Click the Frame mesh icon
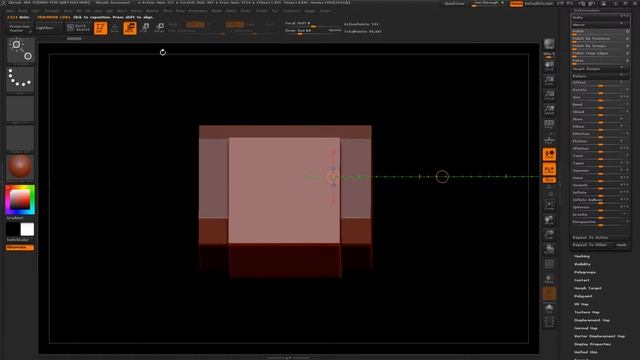 pyautogui.click(x=549, y=205)
